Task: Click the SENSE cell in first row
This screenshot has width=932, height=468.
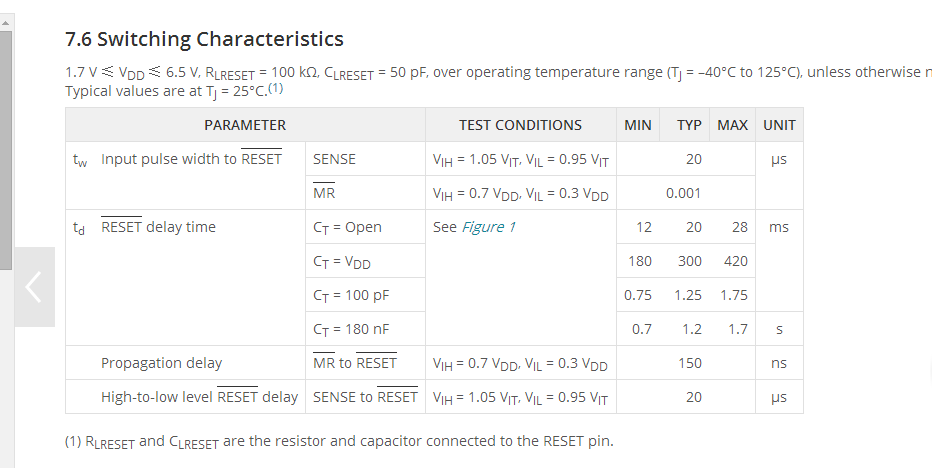Action: coord(334,159)
